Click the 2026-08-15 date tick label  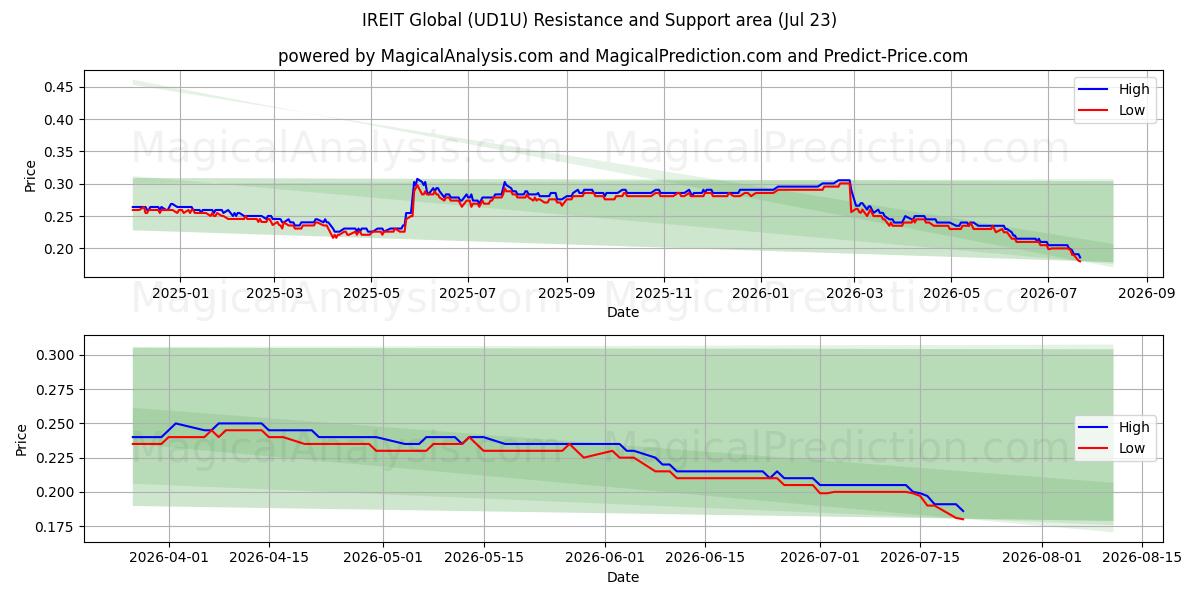1143,558
